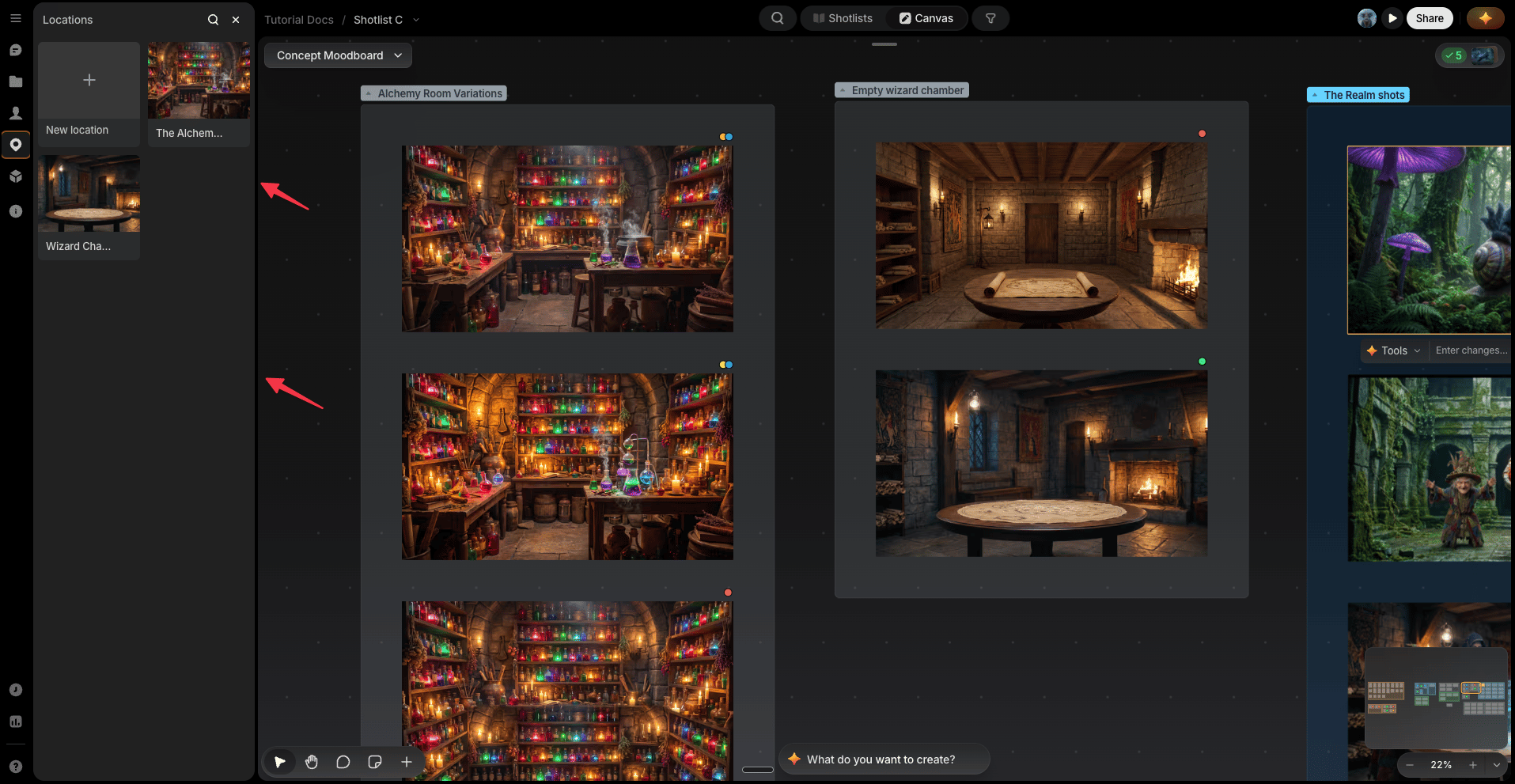Click the status dots on first alchemy image
This screenshot has height=784, width=1515.
coord(725,137)
